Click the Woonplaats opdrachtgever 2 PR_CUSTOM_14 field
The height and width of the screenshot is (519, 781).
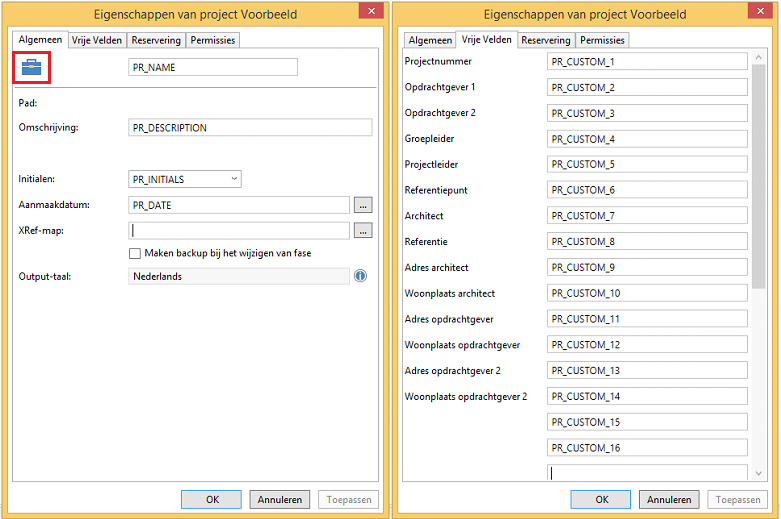pos(647,396)
